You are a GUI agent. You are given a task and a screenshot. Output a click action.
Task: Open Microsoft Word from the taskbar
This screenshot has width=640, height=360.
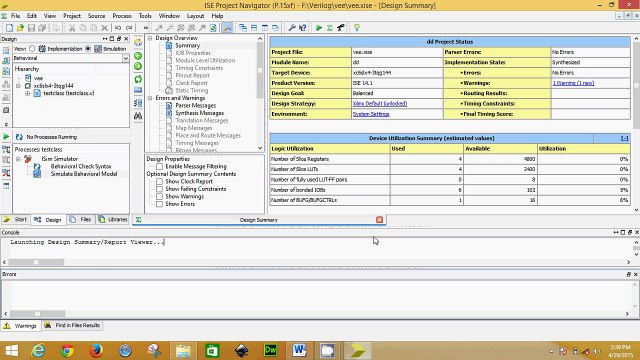tap(299, 351)
